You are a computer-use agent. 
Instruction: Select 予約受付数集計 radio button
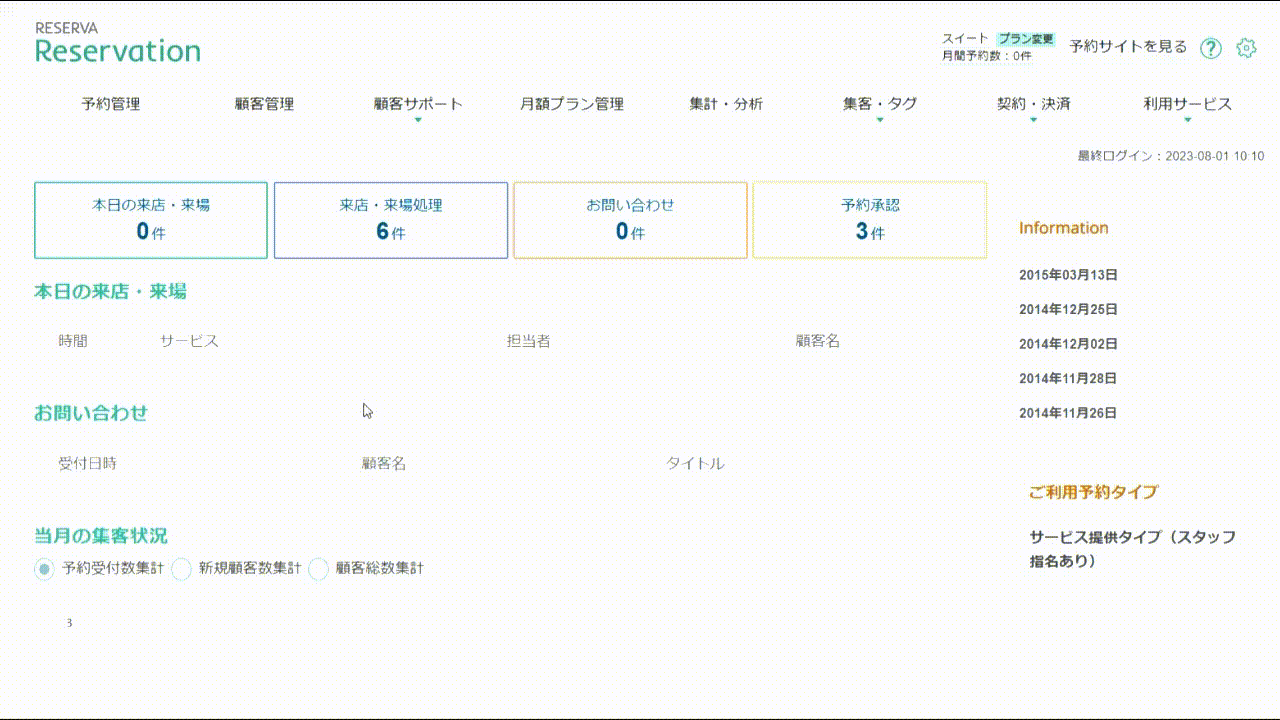(44, 569)
